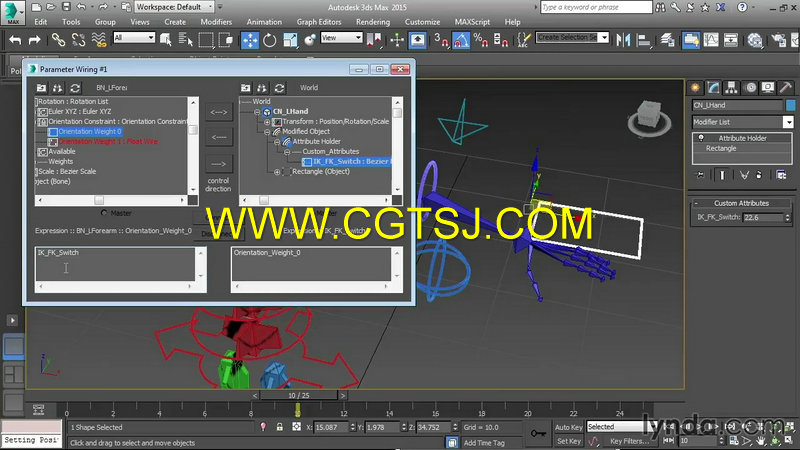Click the Save File icon in quick access bar
Screen dimensions: 800x450
pos(66,7)
